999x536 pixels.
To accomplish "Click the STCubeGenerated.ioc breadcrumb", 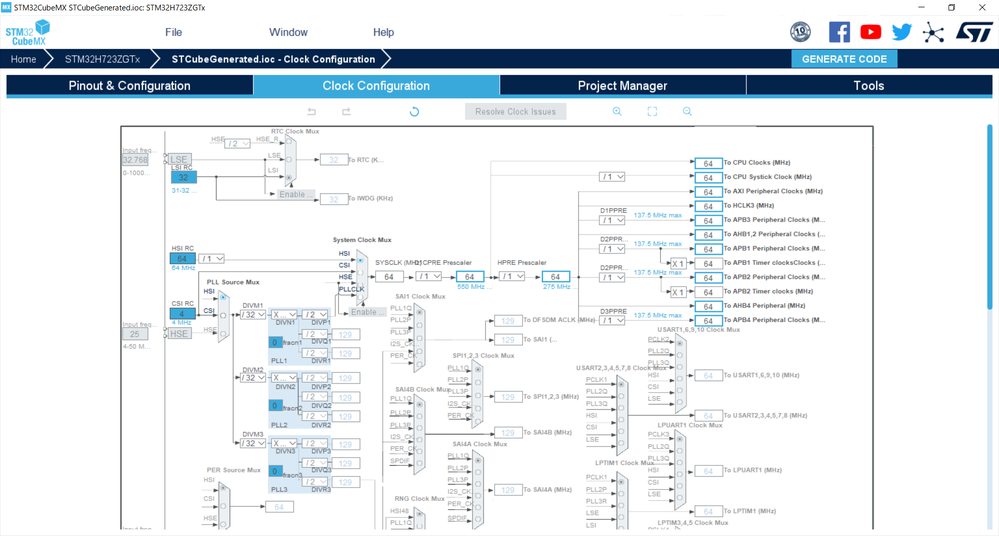I will [273, 59].
